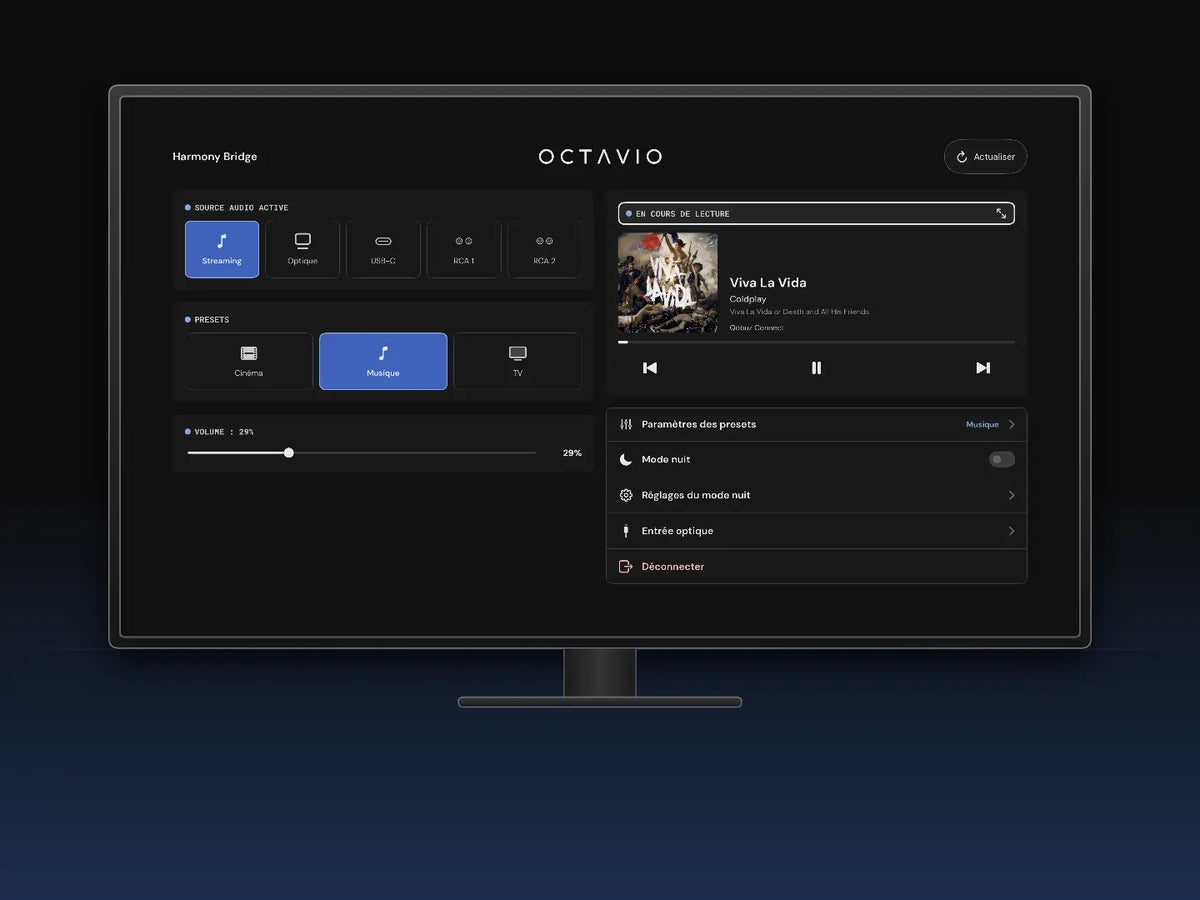Viewport: 1200px width, 900px height.
Task: Click the Réglages du mode nuit chevron
Action: pyautogui.click(x=1011, y=495)
